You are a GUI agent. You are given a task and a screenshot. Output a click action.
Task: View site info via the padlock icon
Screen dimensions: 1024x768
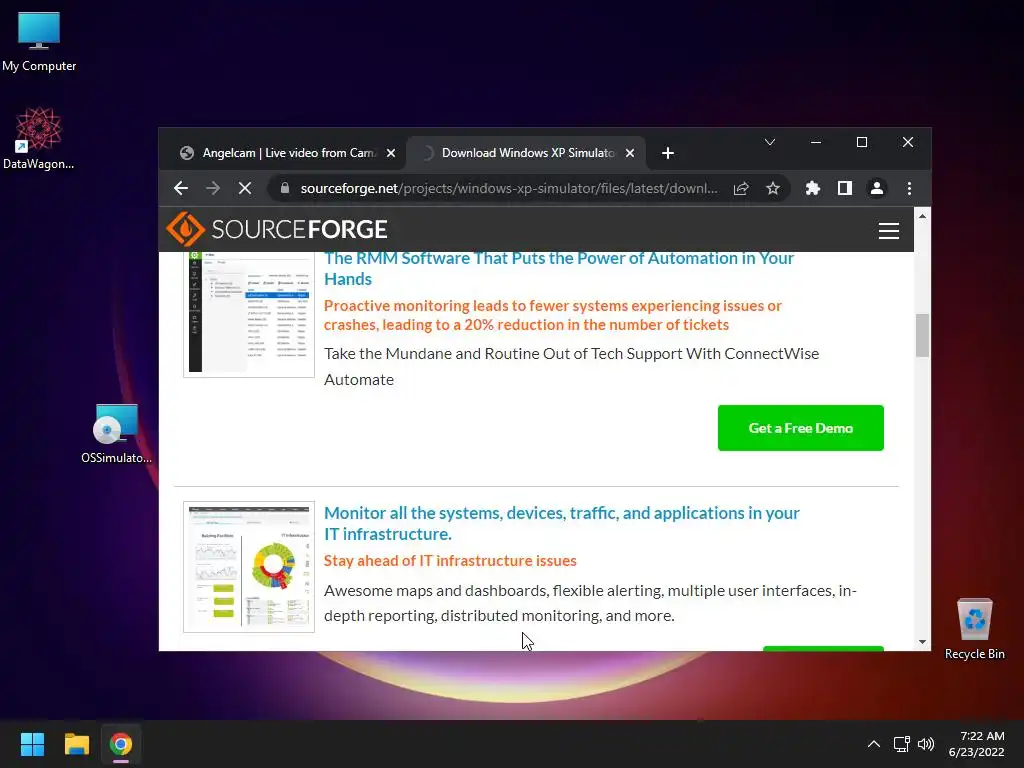[284, 188]
